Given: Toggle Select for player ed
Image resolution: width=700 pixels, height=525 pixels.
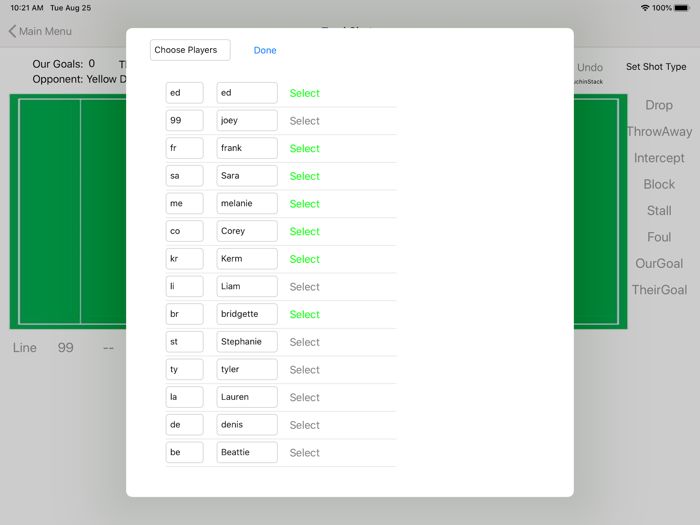Looking at the screenshot, I should pos(304,93).
